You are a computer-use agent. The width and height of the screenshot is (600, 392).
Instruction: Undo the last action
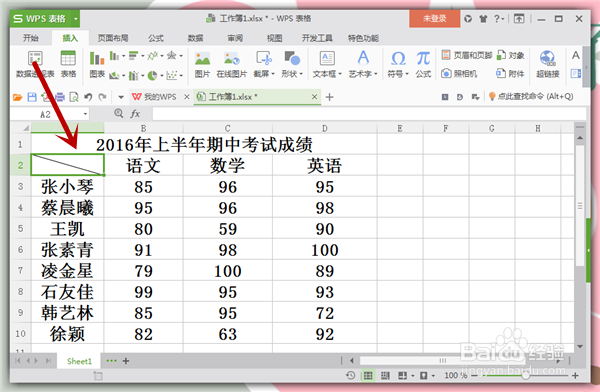[x=88, y=97]
